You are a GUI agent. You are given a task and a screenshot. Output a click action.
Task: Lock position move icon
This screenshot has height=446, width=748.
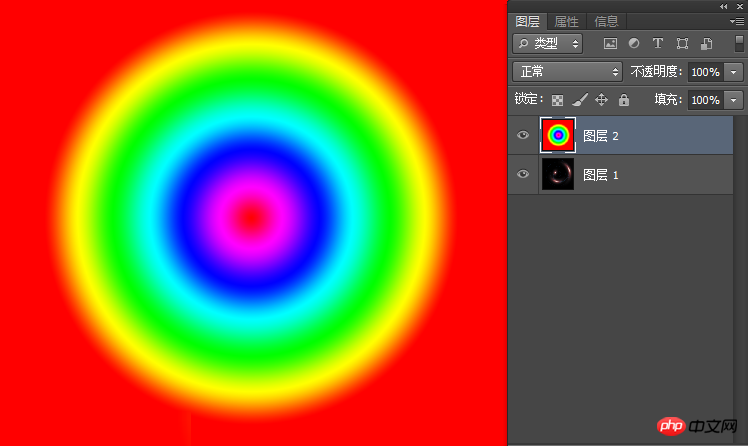pyautogui.click(x=602, y=100)
